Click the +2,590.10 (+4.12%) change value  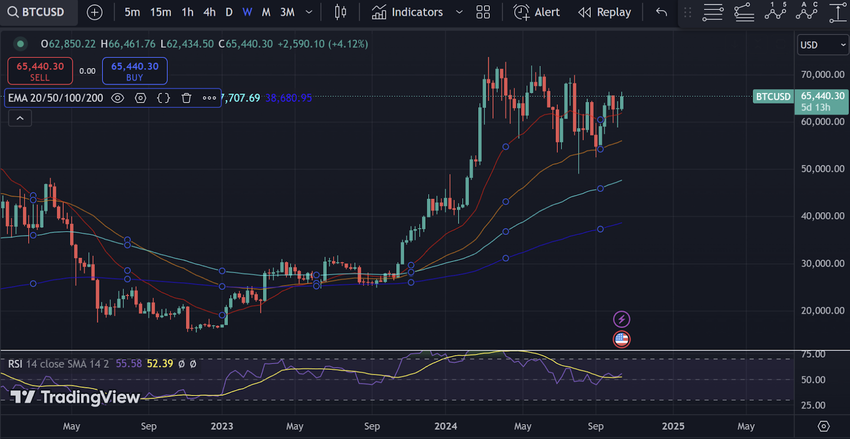323,44
